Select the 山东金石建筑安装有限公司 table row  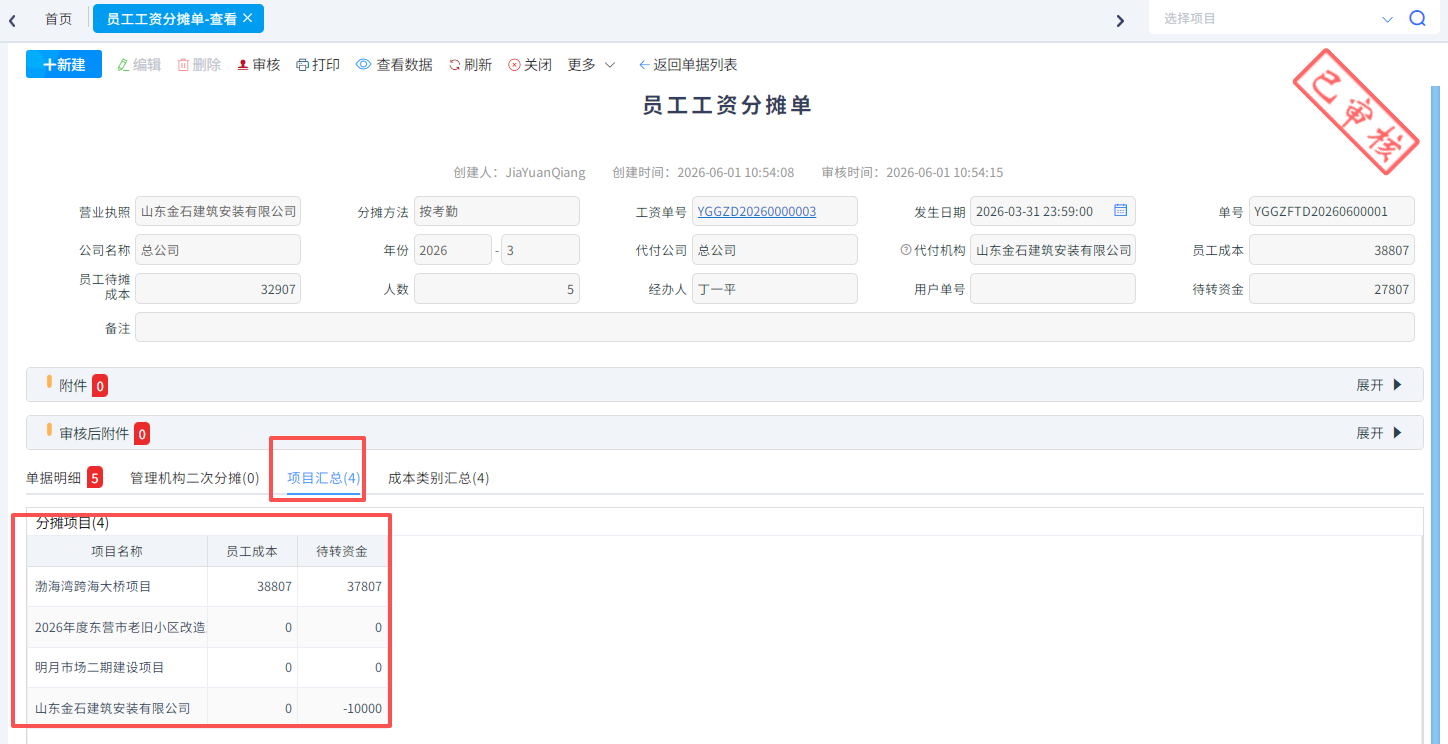click(x=207, y=708)
